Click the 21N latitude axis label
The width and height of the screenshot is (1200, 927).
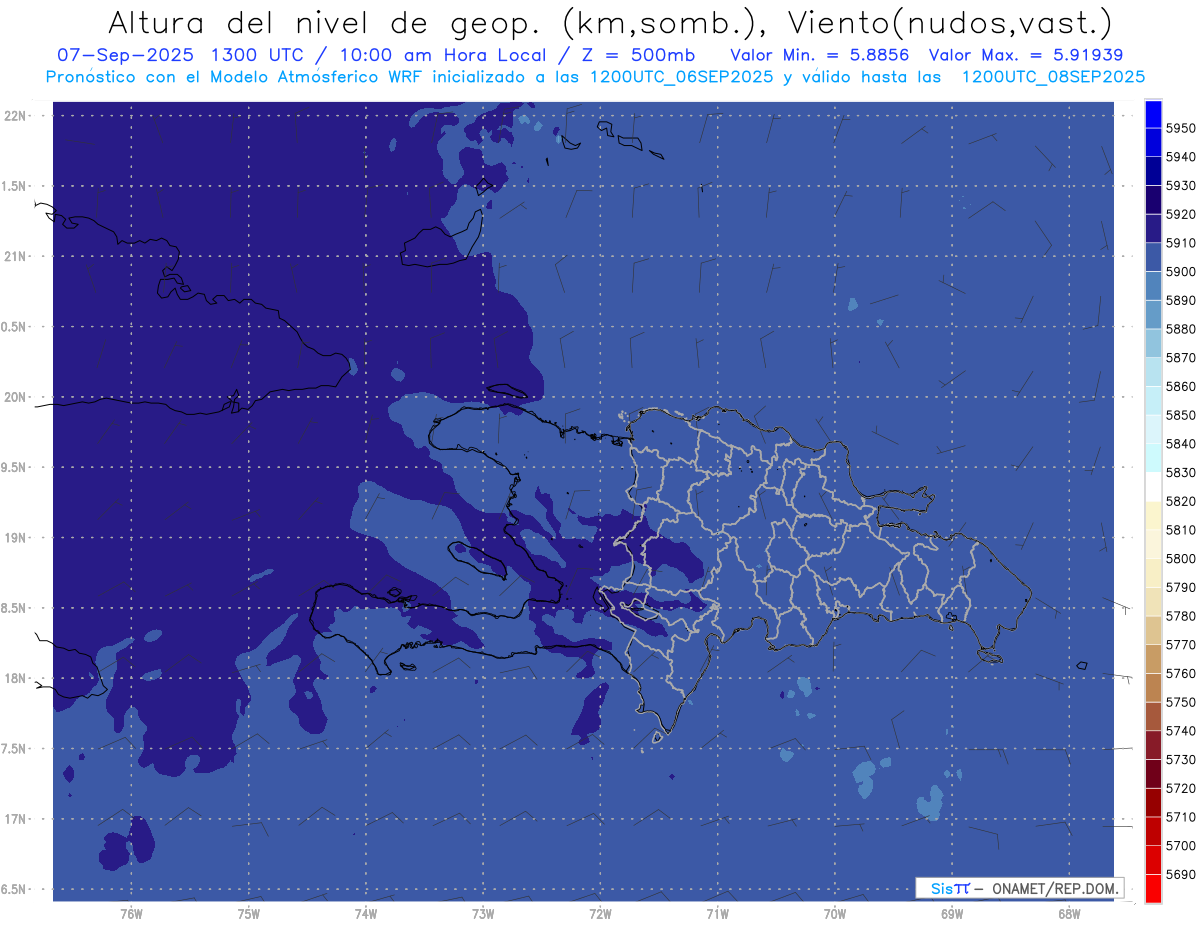click(14, 256)
